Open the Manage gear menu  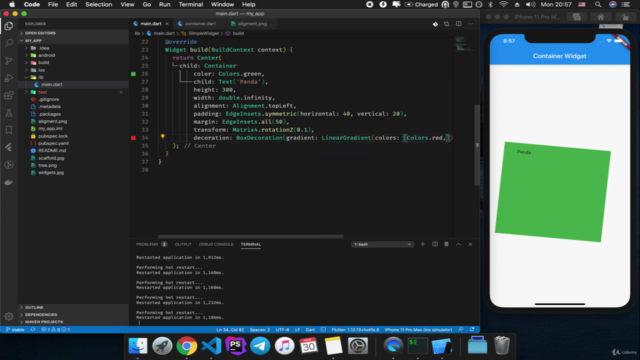[9, 316]
